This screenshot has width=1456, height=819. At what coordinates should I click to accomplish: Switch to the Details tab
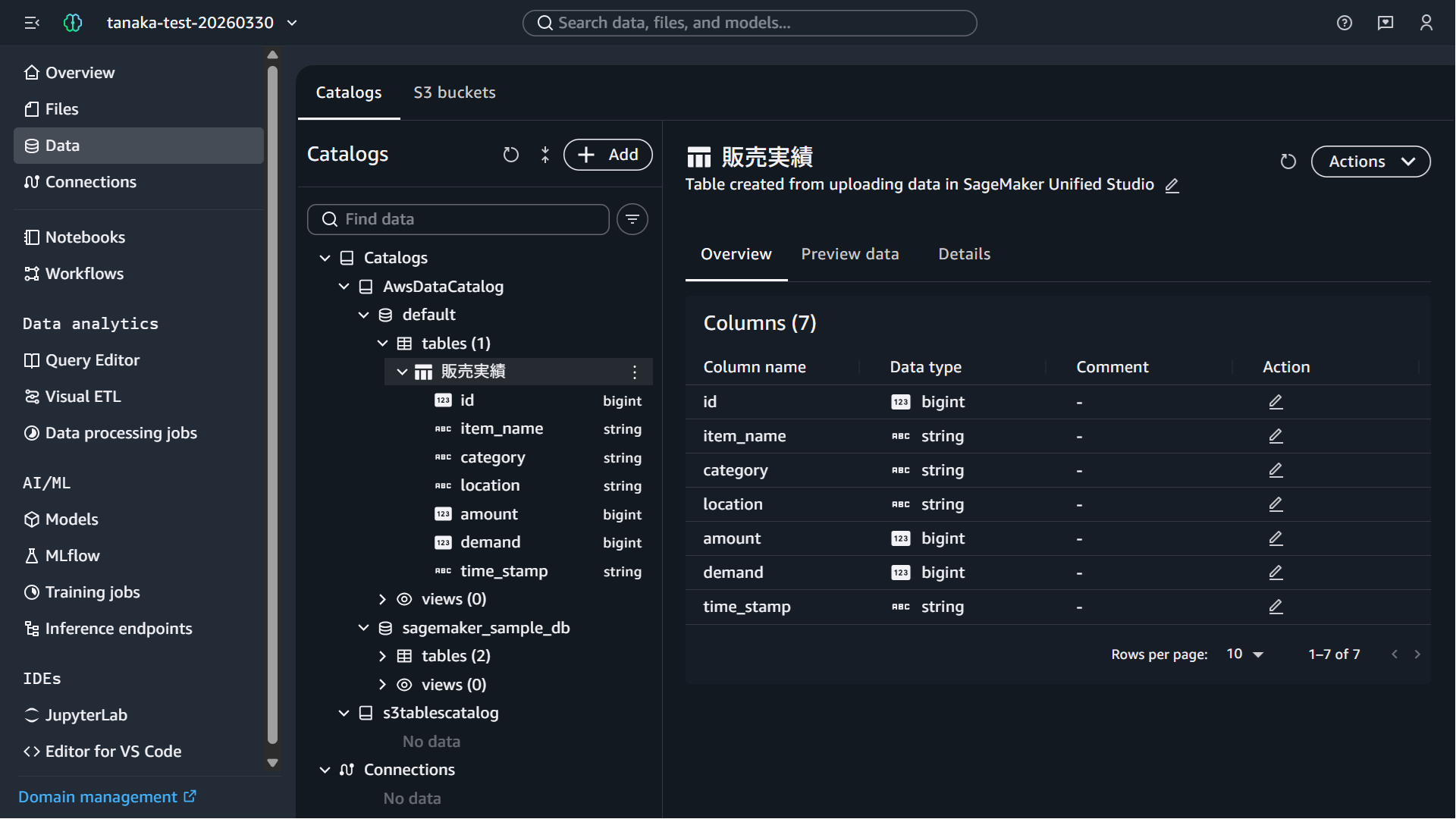point(964,254)
